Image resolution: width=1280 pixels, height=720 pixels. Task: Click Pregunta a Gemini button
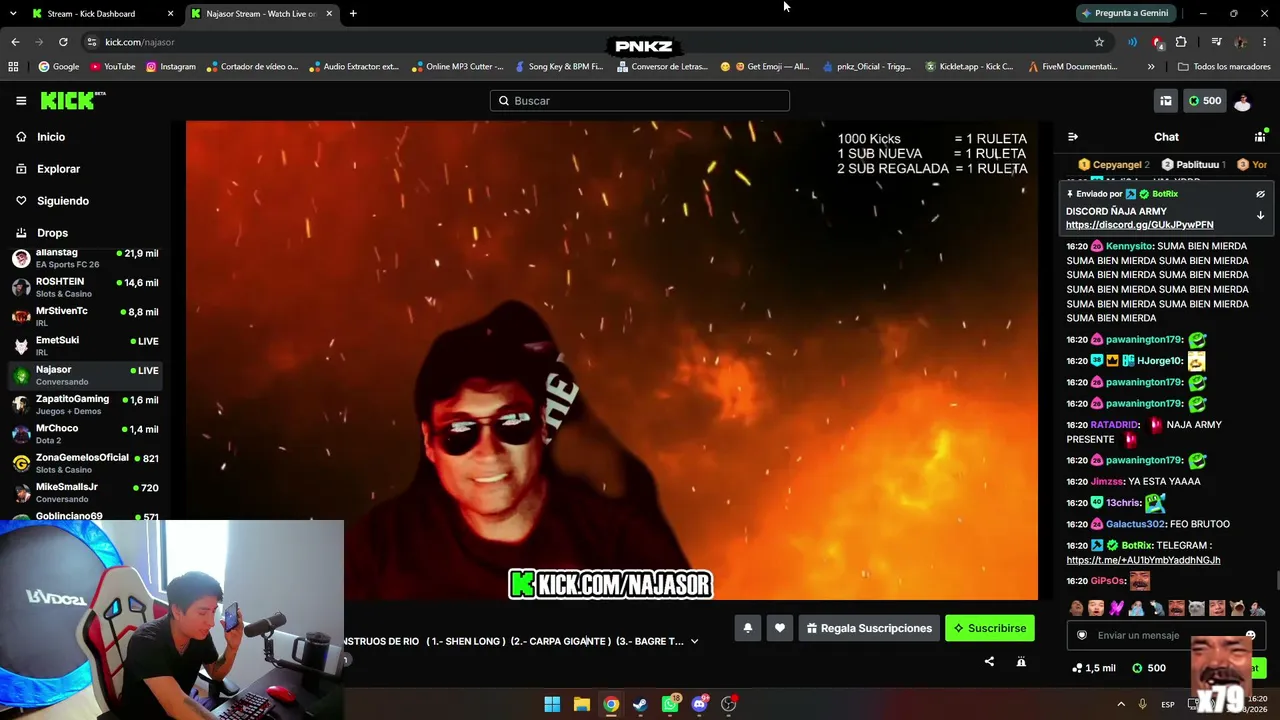tap(1125, 13)
